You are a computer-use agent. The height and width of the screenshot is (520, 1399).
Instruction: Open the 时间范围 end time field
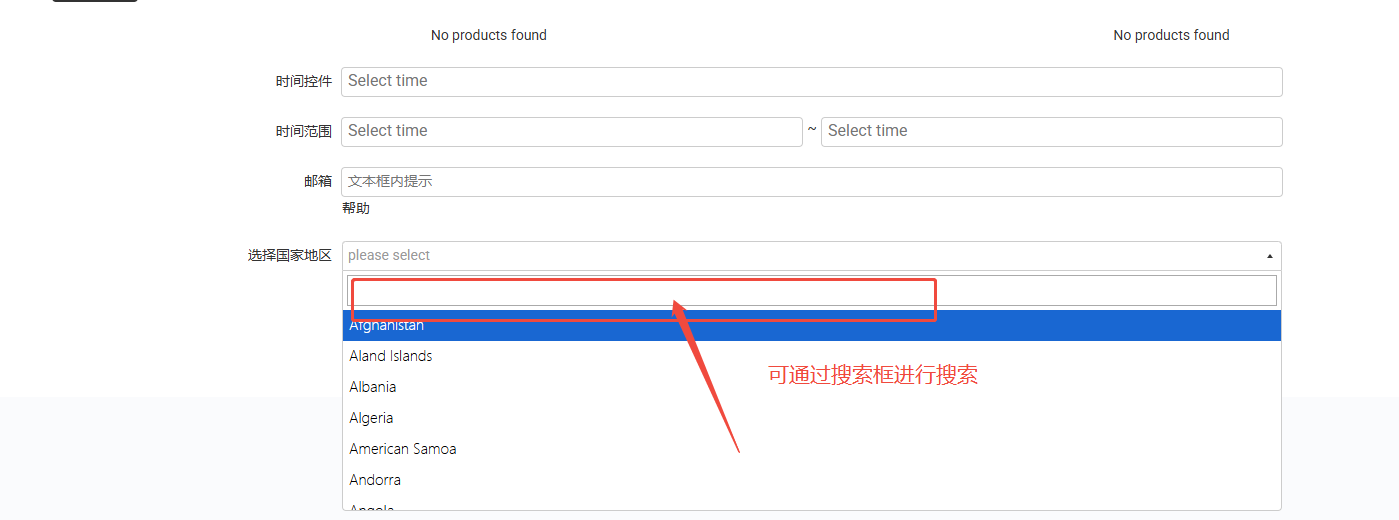point(1051,132)
